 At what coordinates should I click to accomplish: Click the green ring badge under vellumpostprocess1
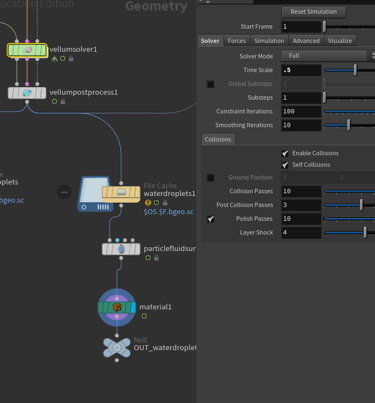(54, 101)
